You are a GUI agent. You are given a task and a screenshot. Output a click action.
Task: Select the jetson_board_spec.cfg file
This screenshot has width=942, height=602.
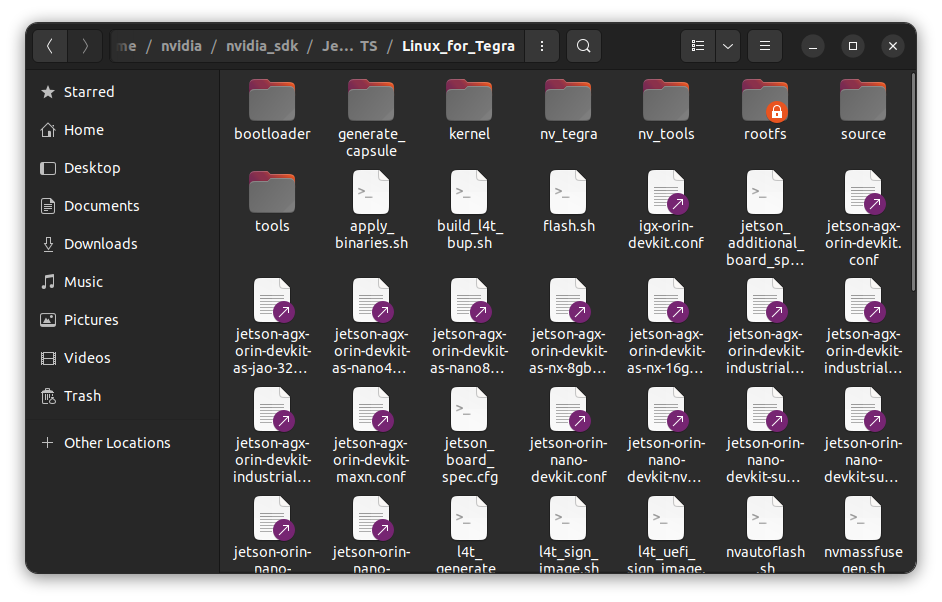tap(469, 436)
